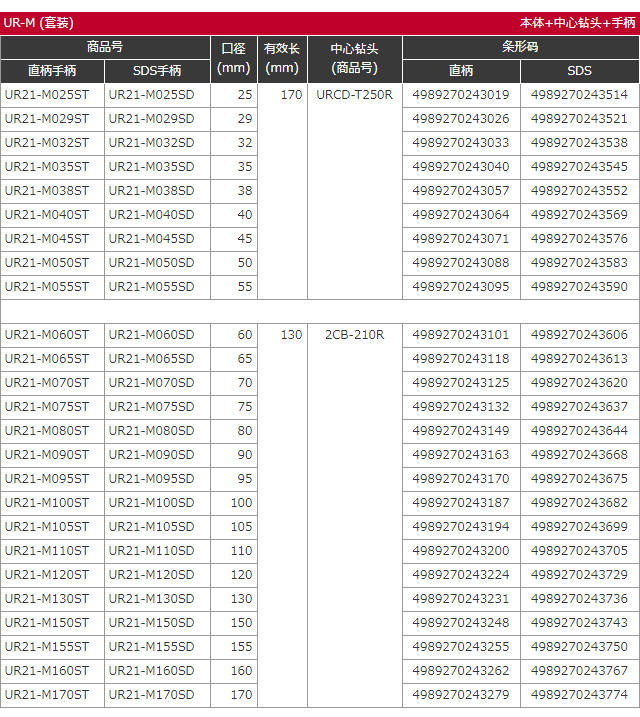Click the 直柄手柄 sub-header
Image resolution: width=640 pixels, height=717 pixels.
pos(52,71)
